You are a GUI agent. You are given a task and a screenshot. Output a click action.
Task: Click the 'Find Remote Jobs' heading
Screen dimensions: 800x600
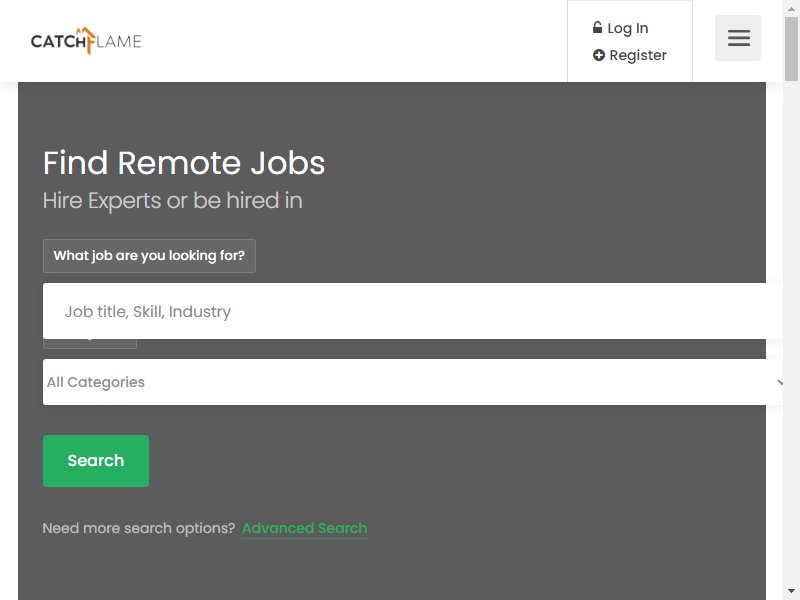point(184,163)
